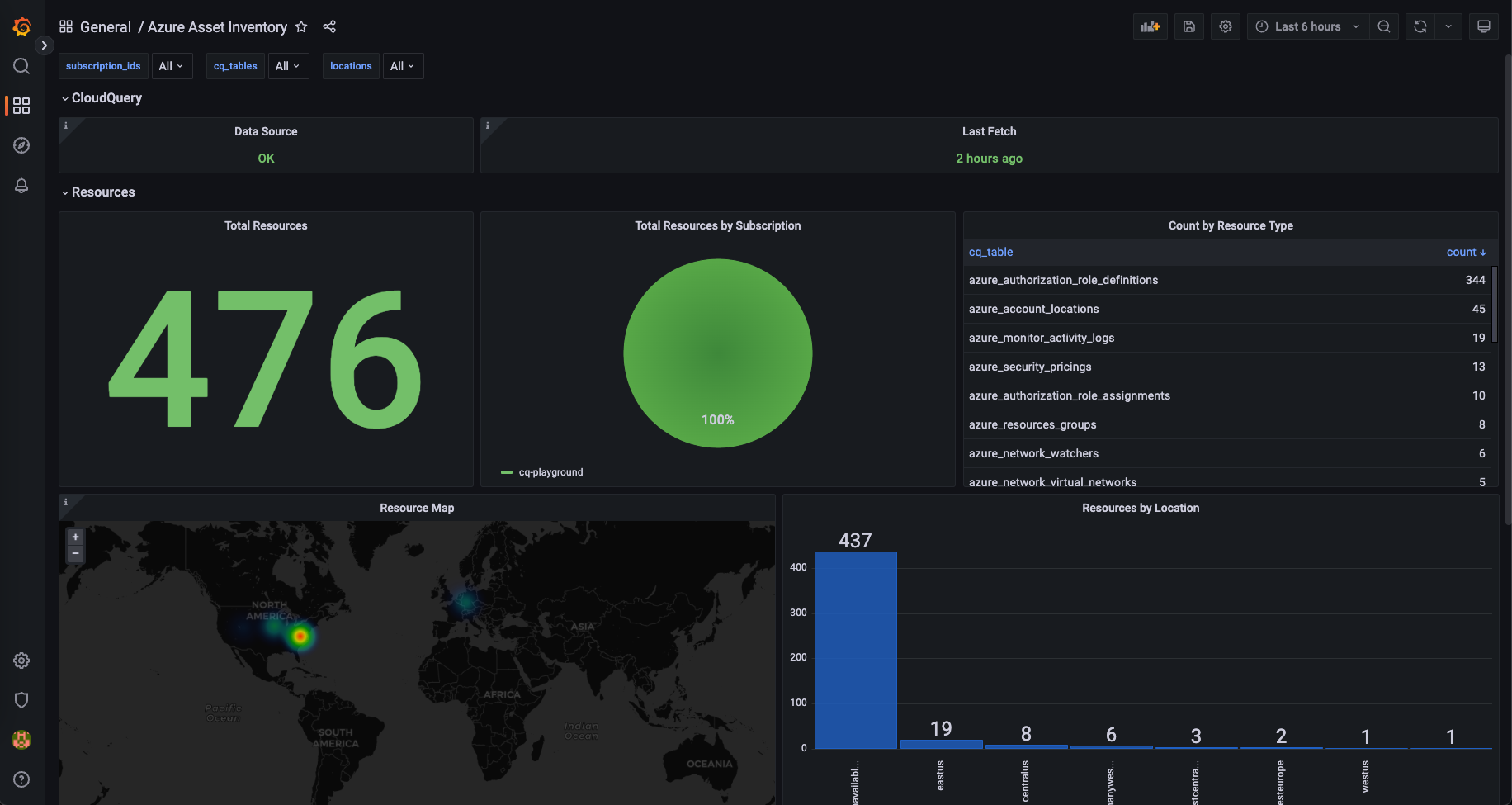Screen dimensions: 1512x805
Task: Collapse the Resources row
Action: [97, 192]
